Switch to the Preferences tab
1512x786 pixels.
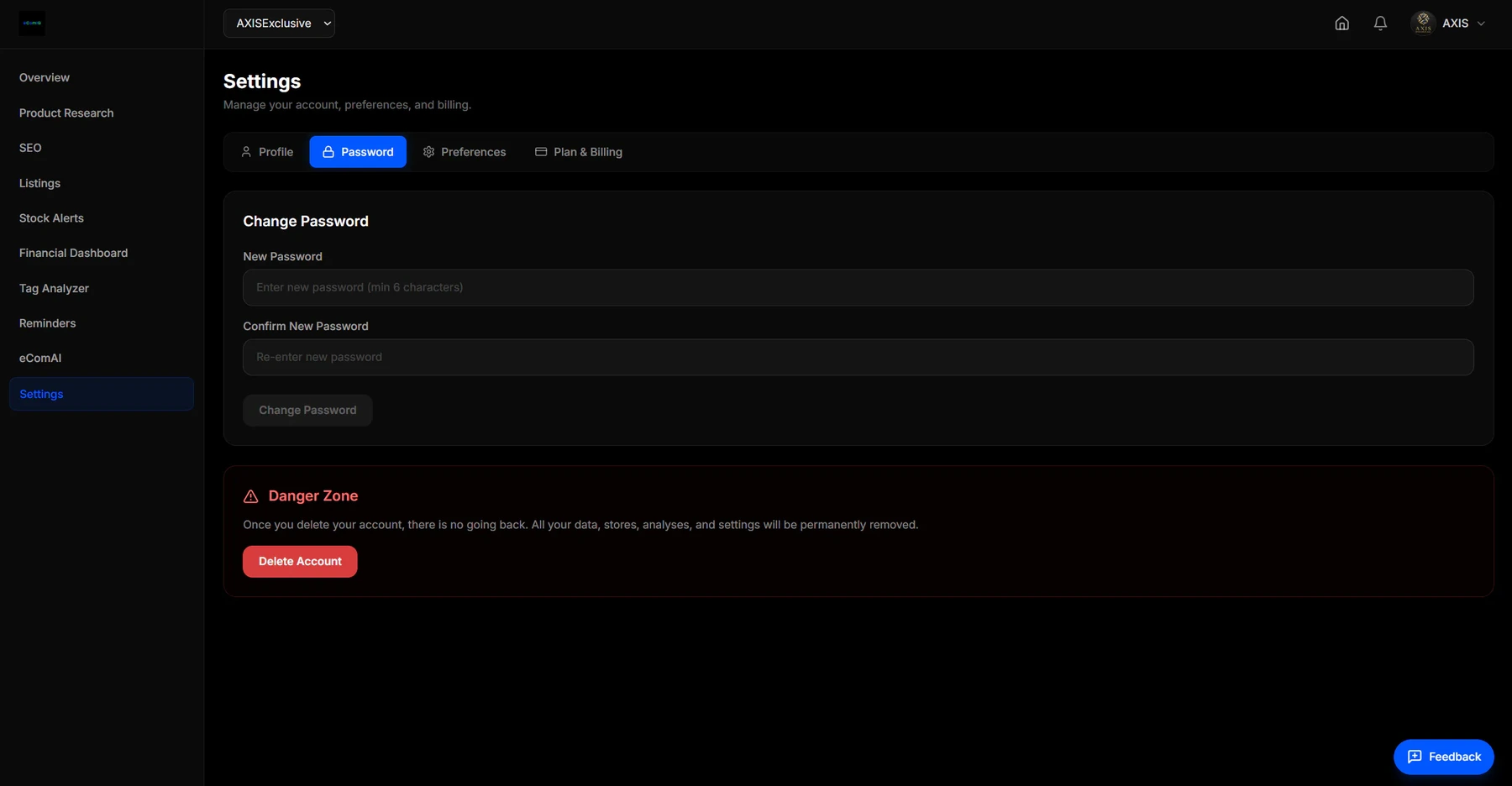(x=465, y=152)
